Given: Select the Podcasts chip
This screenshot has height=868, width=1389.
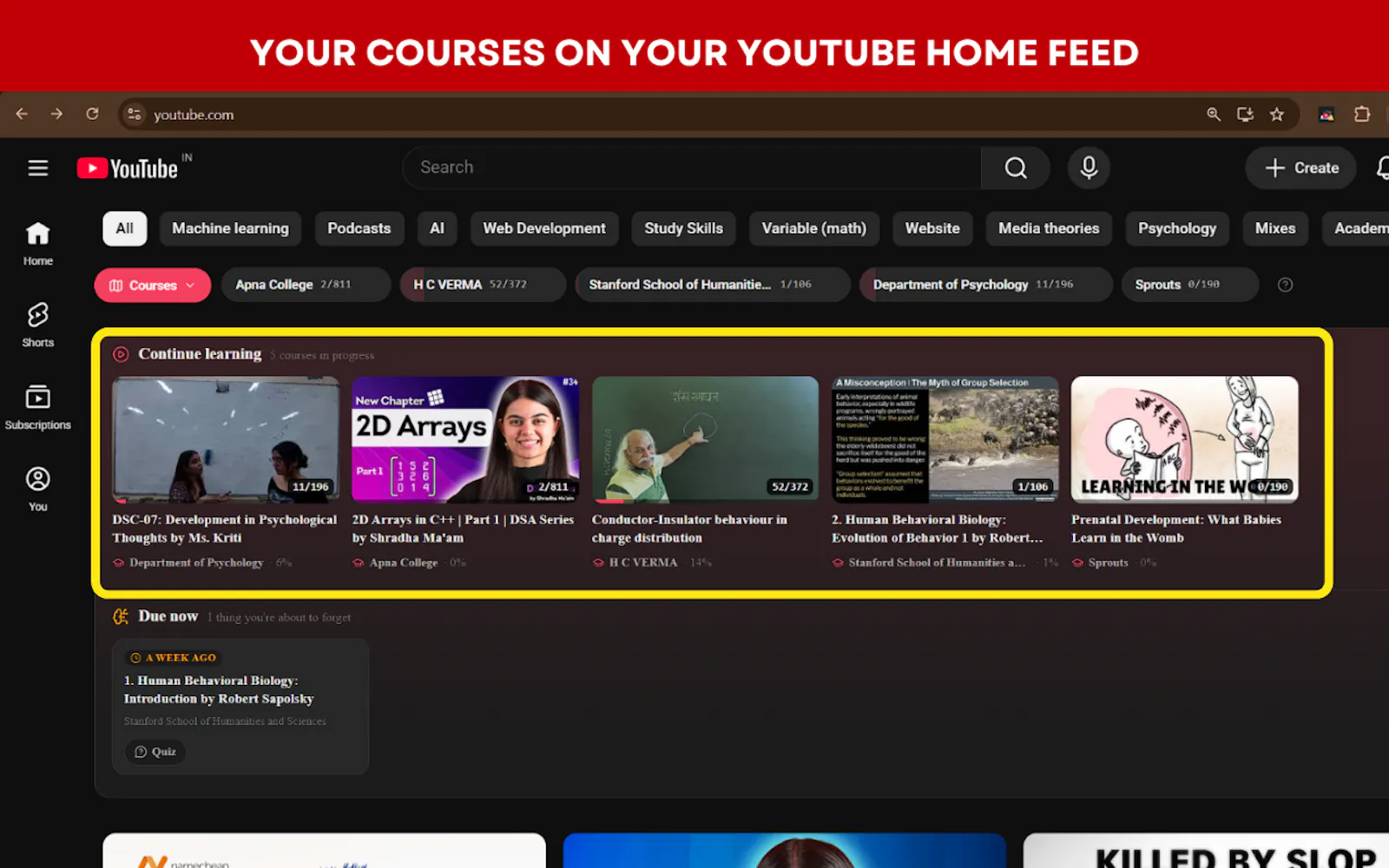Looking at the screenshot, I should [359, 228].
